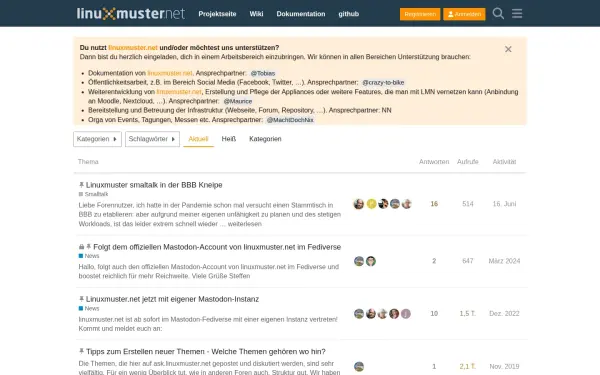Screen dimensions: 600x375
Task: Click pin icon beside Mastodon-Instanz title
Action: tap(81, 299)
